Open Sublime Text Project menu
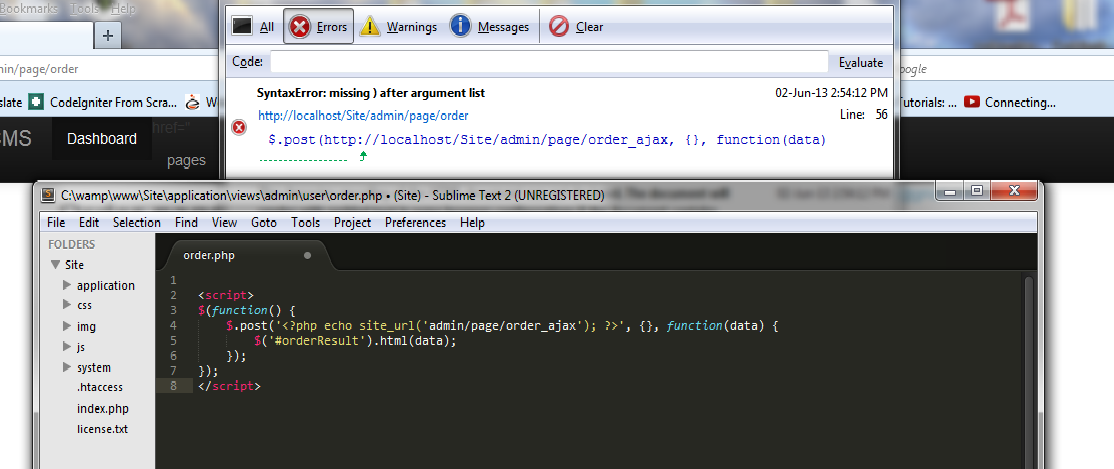Screen dimensions: 1114x469 [352, 222]
